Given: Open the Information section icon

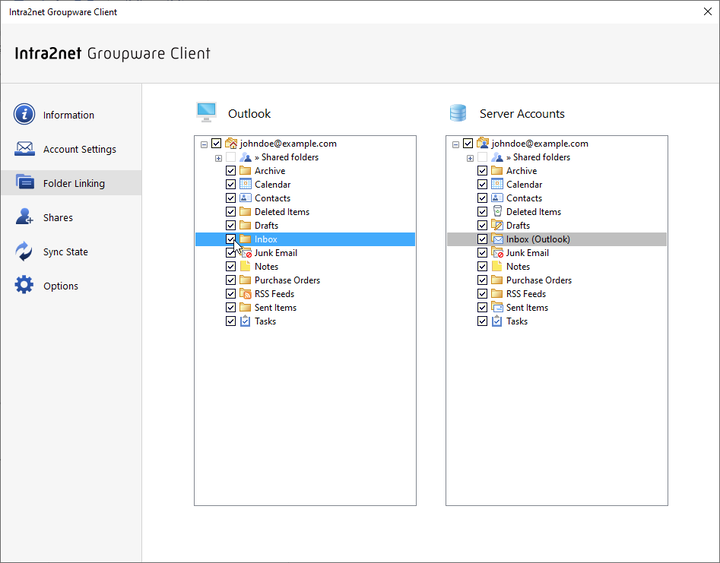Looking at the screenshot, I should pyautogui.click(x=24, y=114).
